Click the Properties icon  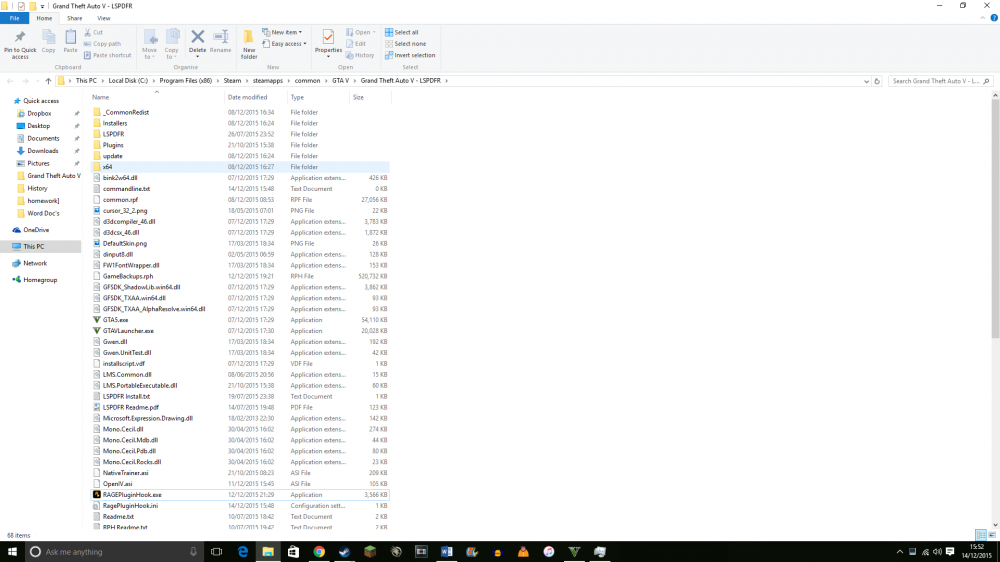click(x=328, y=38)
